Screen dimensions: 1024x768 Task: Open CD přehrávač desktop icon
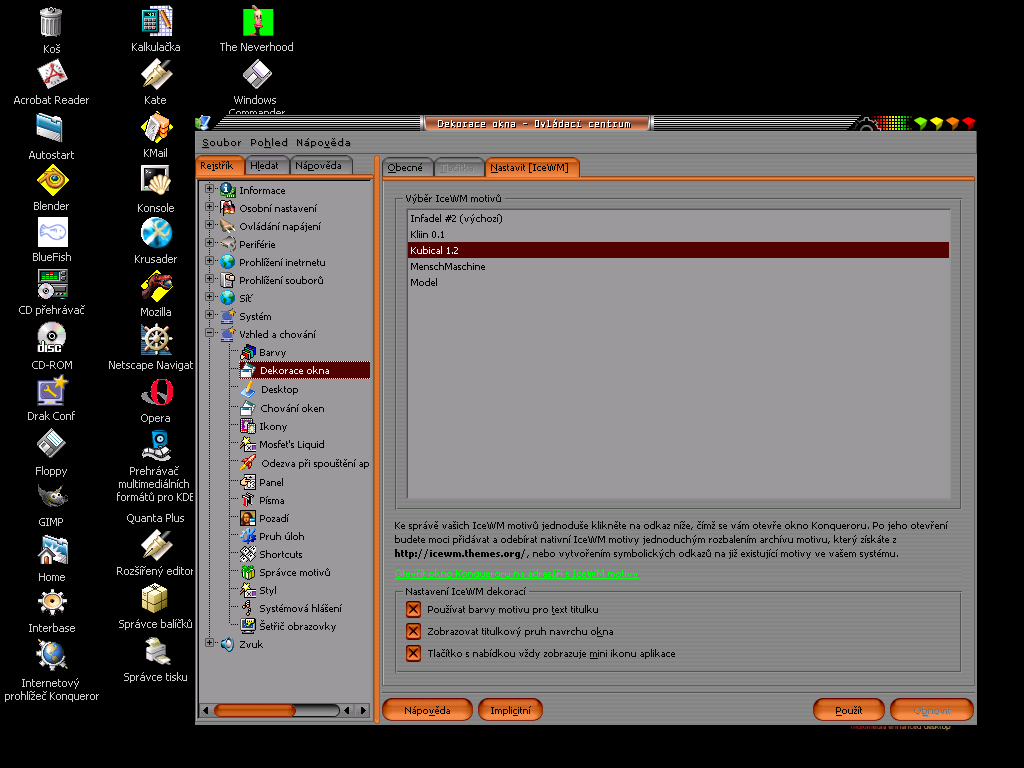52,285
